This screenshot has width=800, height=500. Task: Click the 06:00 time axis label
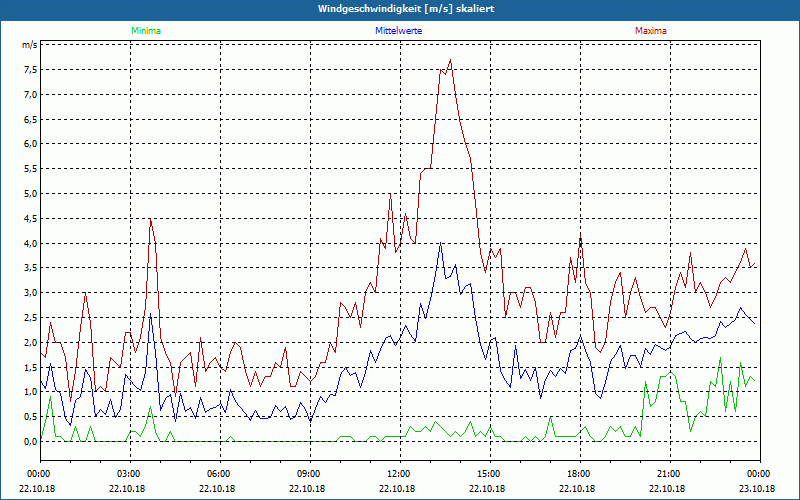point(217,474)
